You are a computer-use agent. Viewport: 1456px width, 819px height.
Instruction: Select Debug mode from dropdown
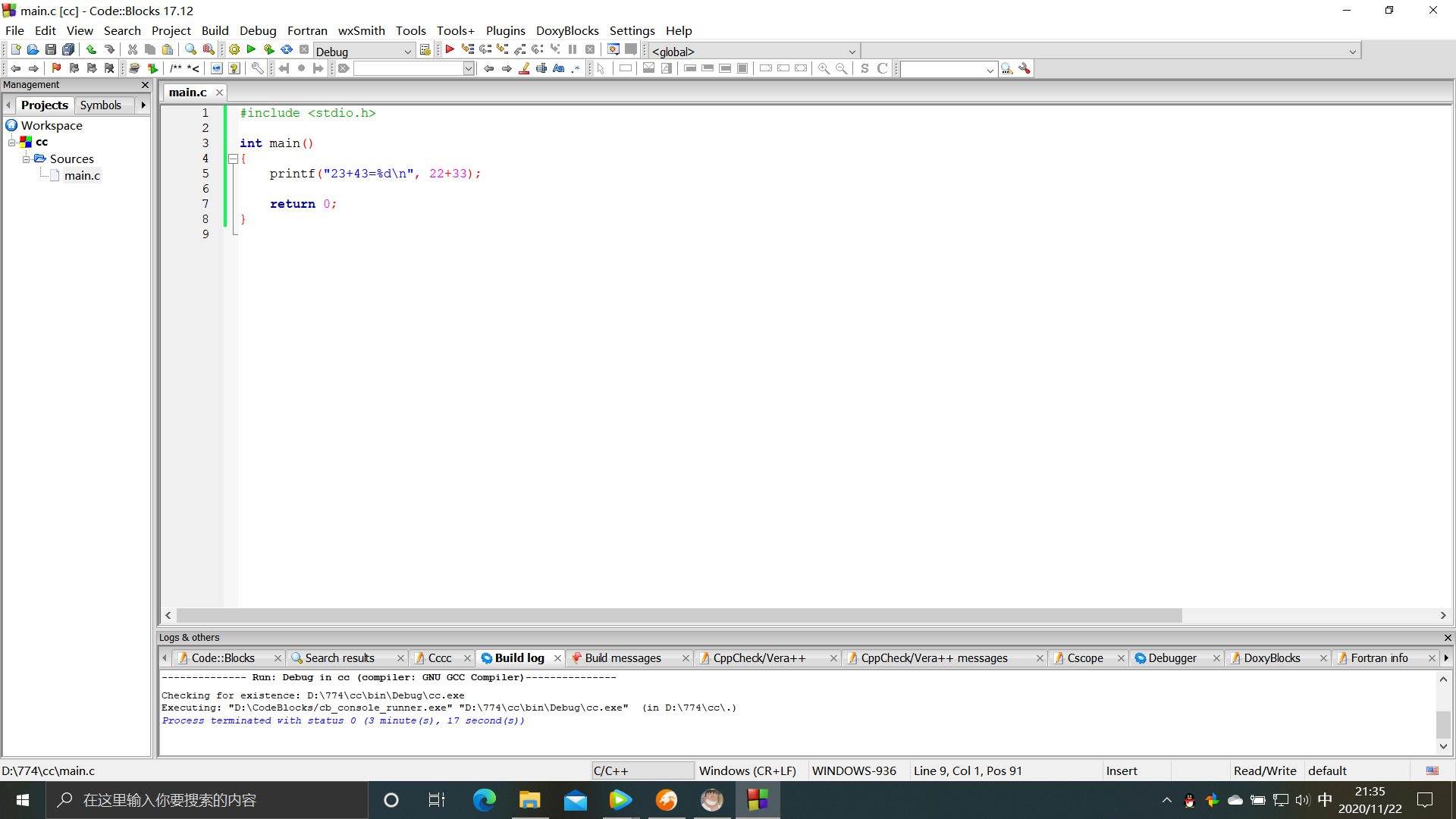363,51
